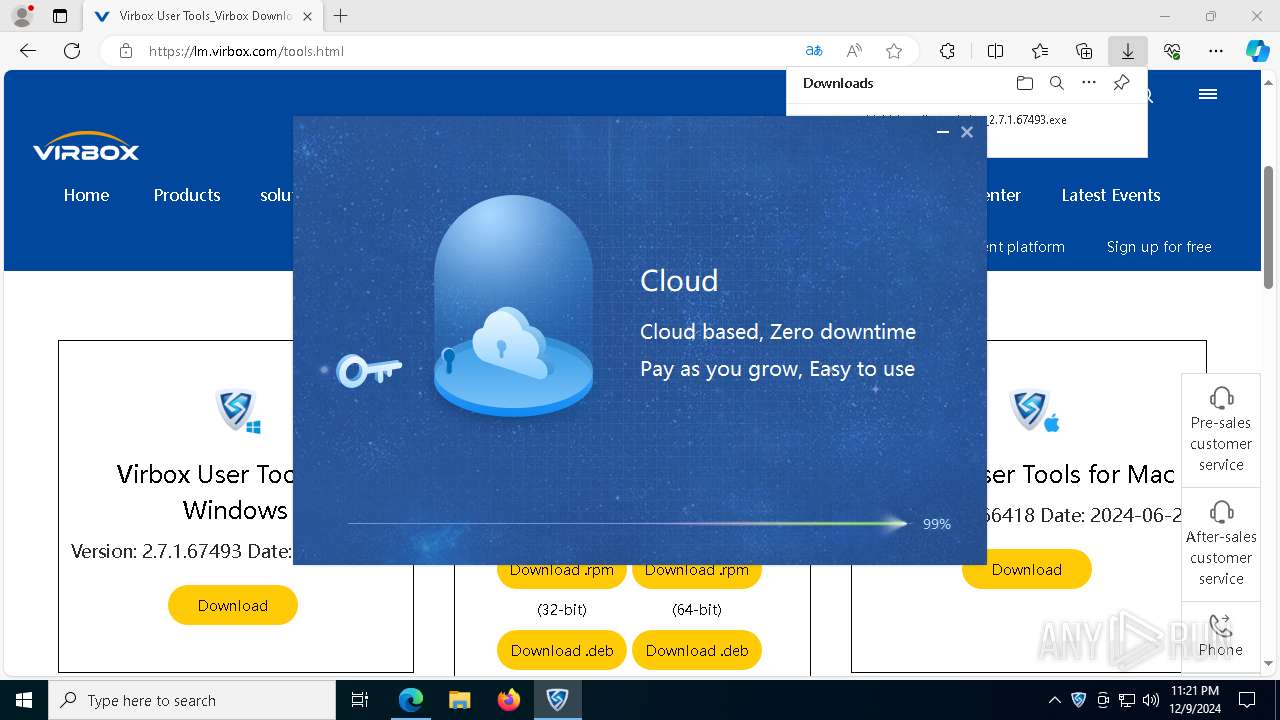Open browser essentials heart icon
Image resolution: width=1280 pixels, height=720 pixels.
pyautogui.click(x=1172, y=51)
